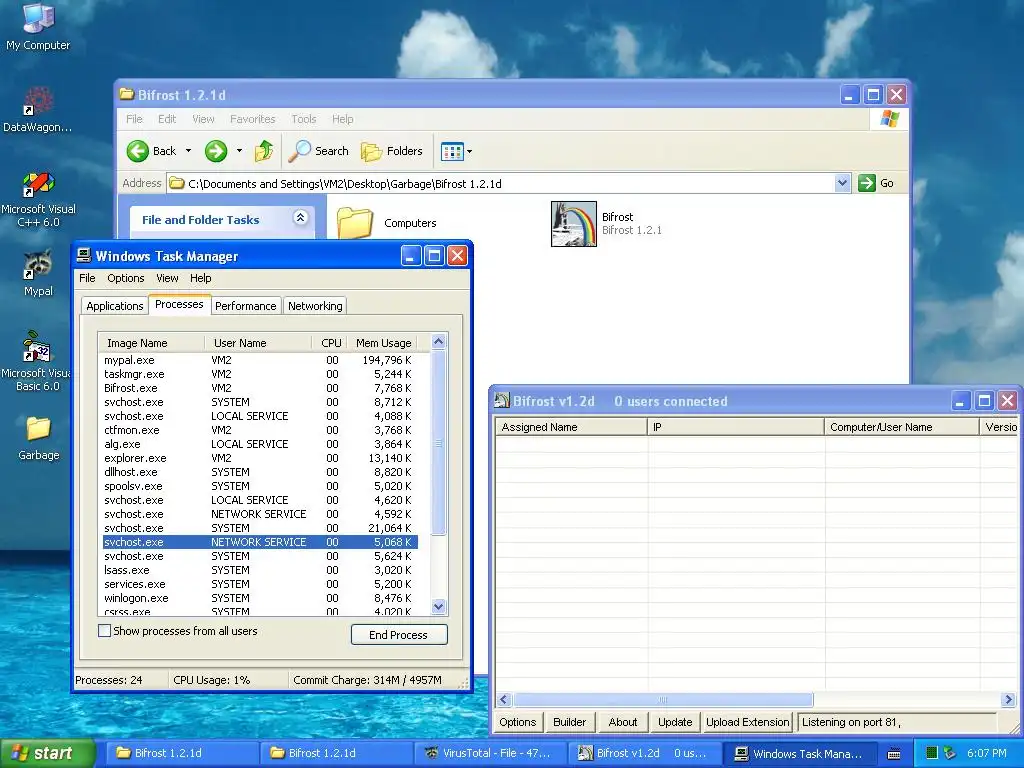Switch to the Performance tab

pos(246,306)
